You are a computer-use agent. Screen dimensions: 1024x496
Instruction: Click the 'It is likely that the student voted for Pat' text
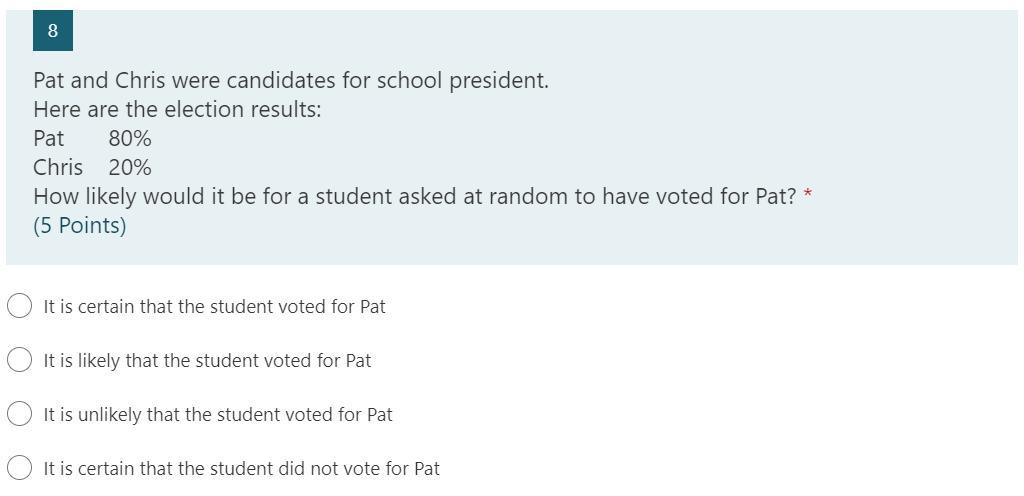pyautogui.click(x=207, y=361)
